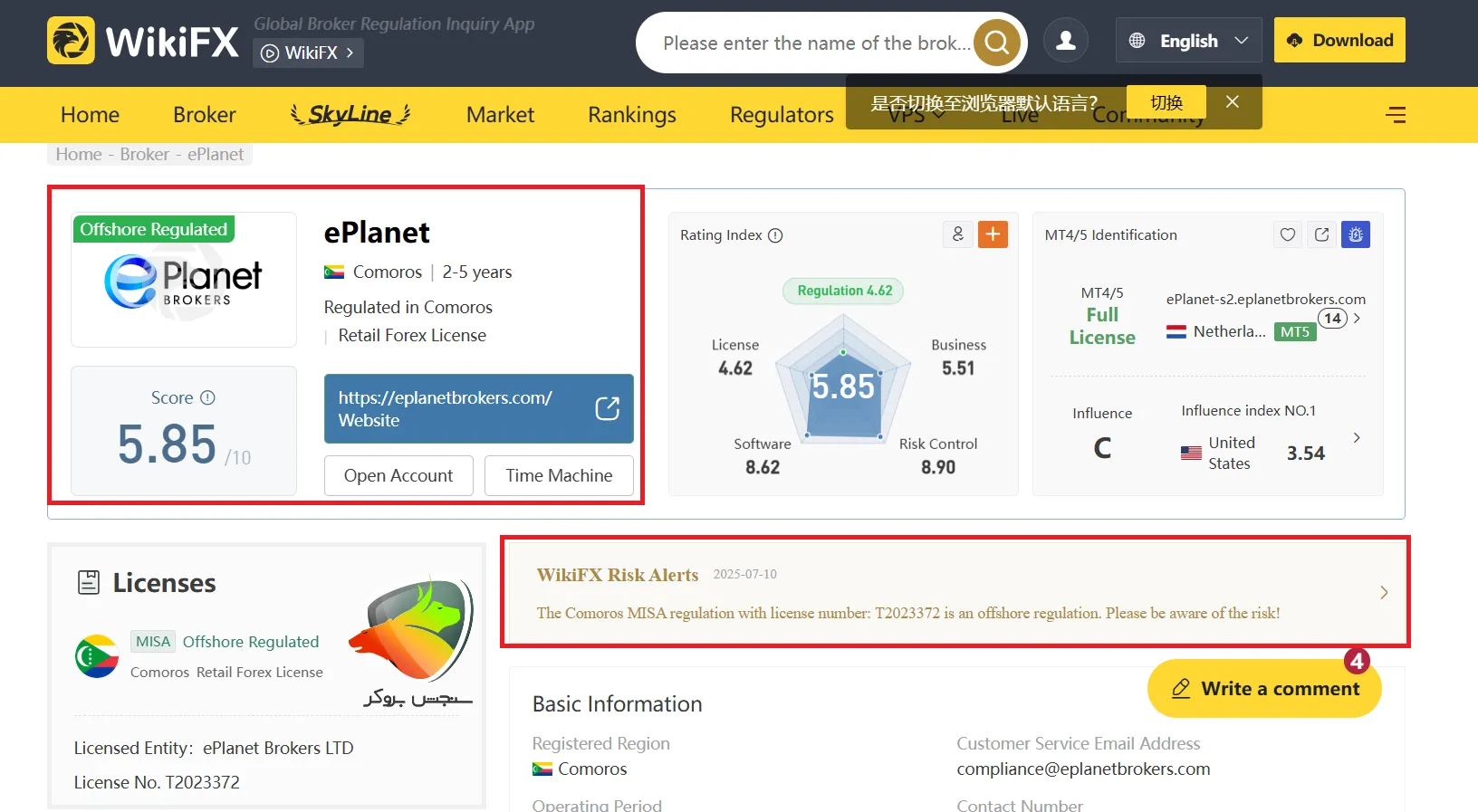Click the Regulation 4.62 badge
The height and width of the screenshot is (812, 1478).
pos(844,291)
